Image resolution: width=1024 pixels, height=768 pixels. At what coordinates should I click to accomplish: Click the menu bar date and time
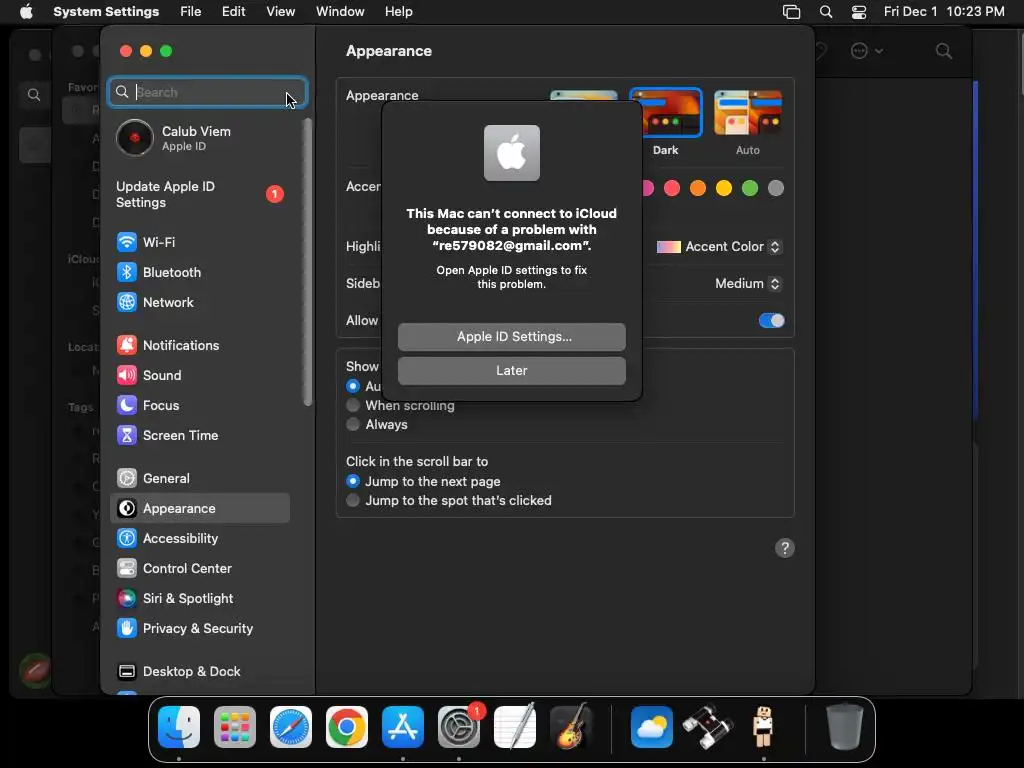coord(944,12)
